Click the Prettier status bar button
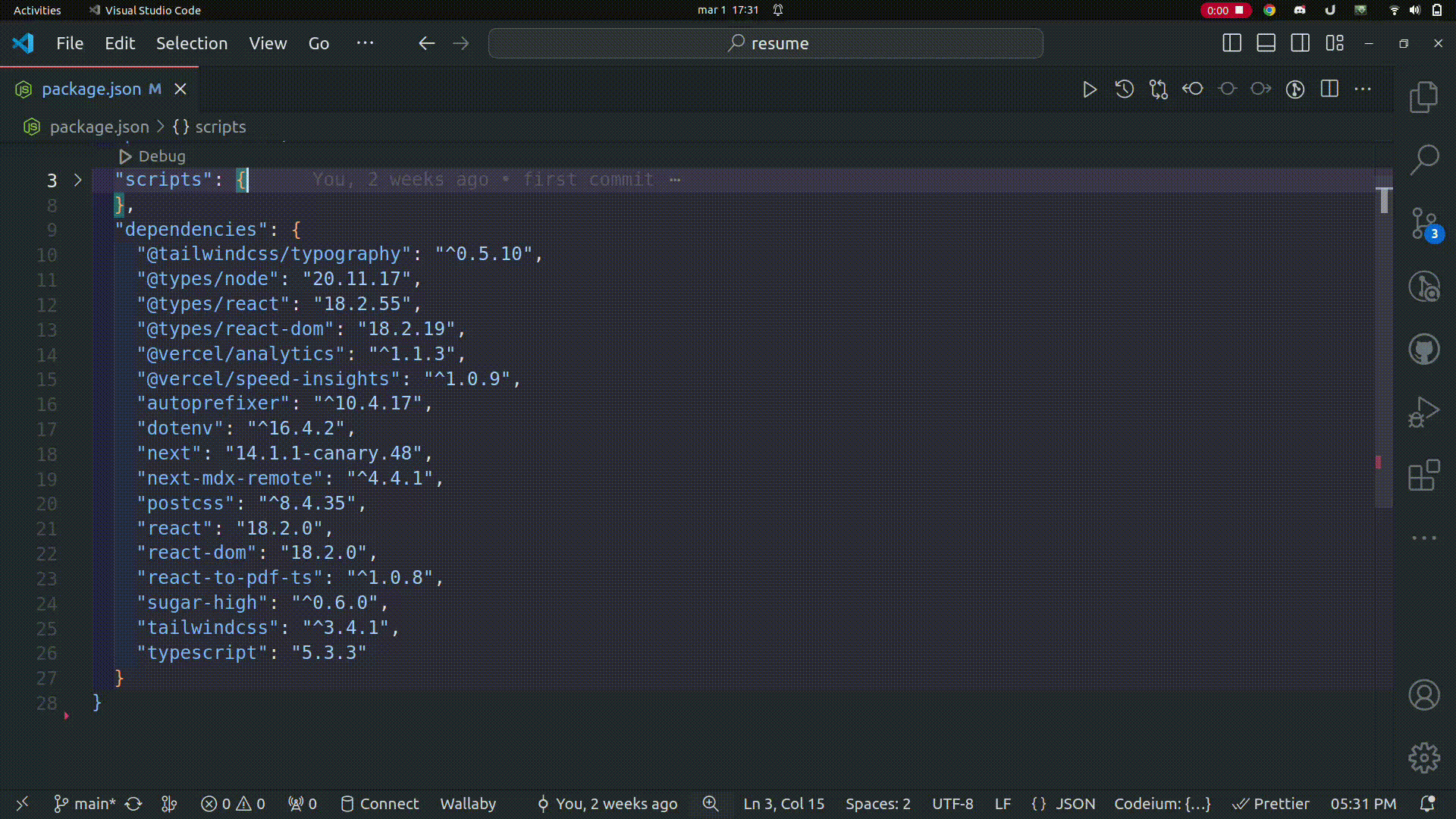The height and width of the screenshot is (819, 1456). (x=1271, y=804)
